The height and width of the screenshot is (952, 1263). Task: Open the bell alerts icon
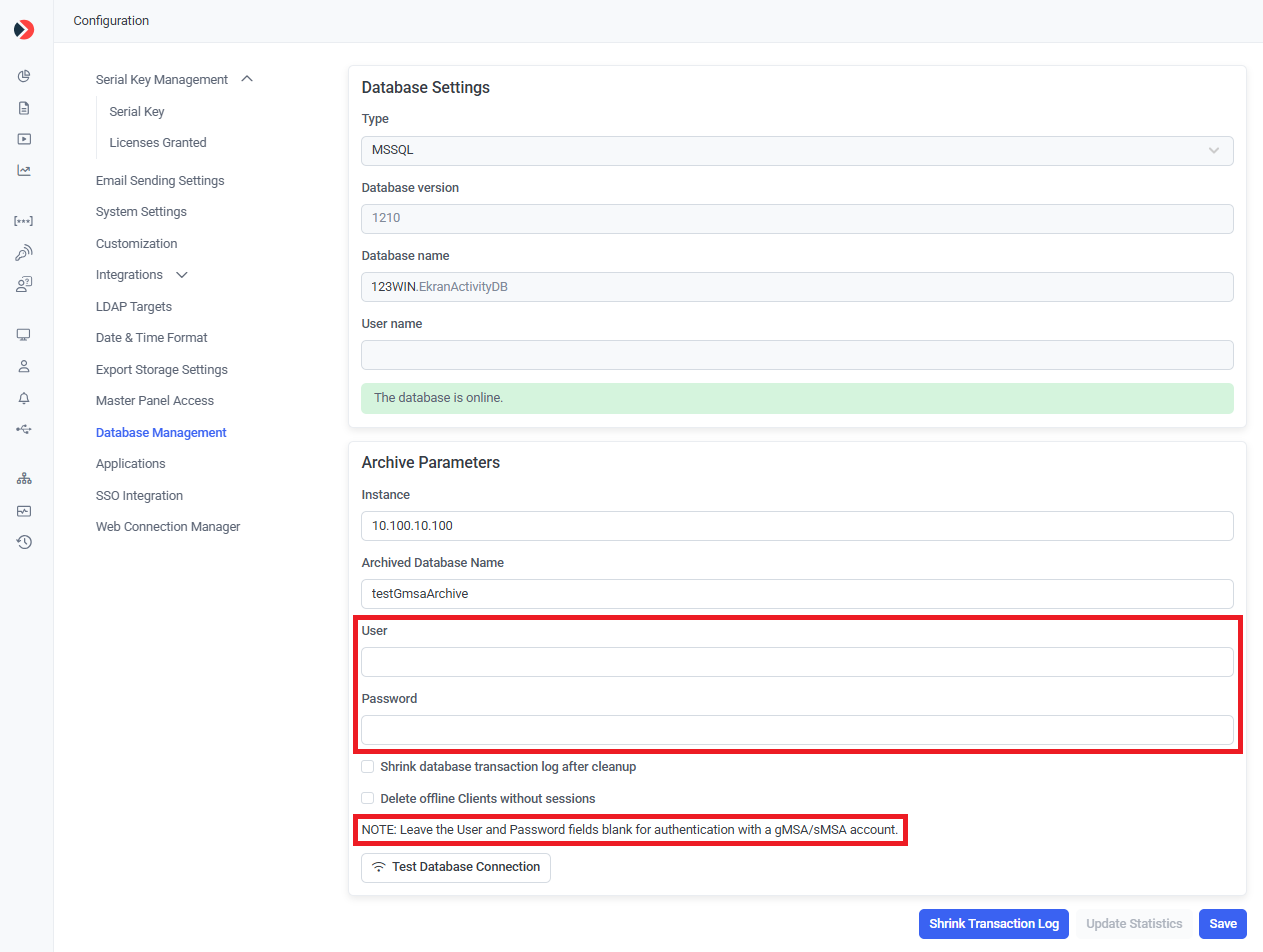pyautogui.click(x=24, y=398)
